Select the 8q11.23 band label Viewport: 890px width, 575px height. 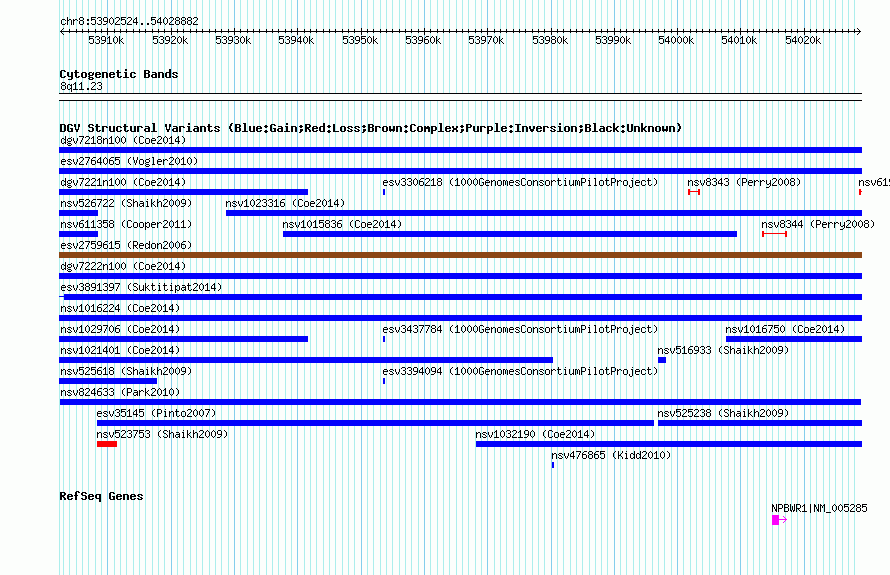[81, 86]
